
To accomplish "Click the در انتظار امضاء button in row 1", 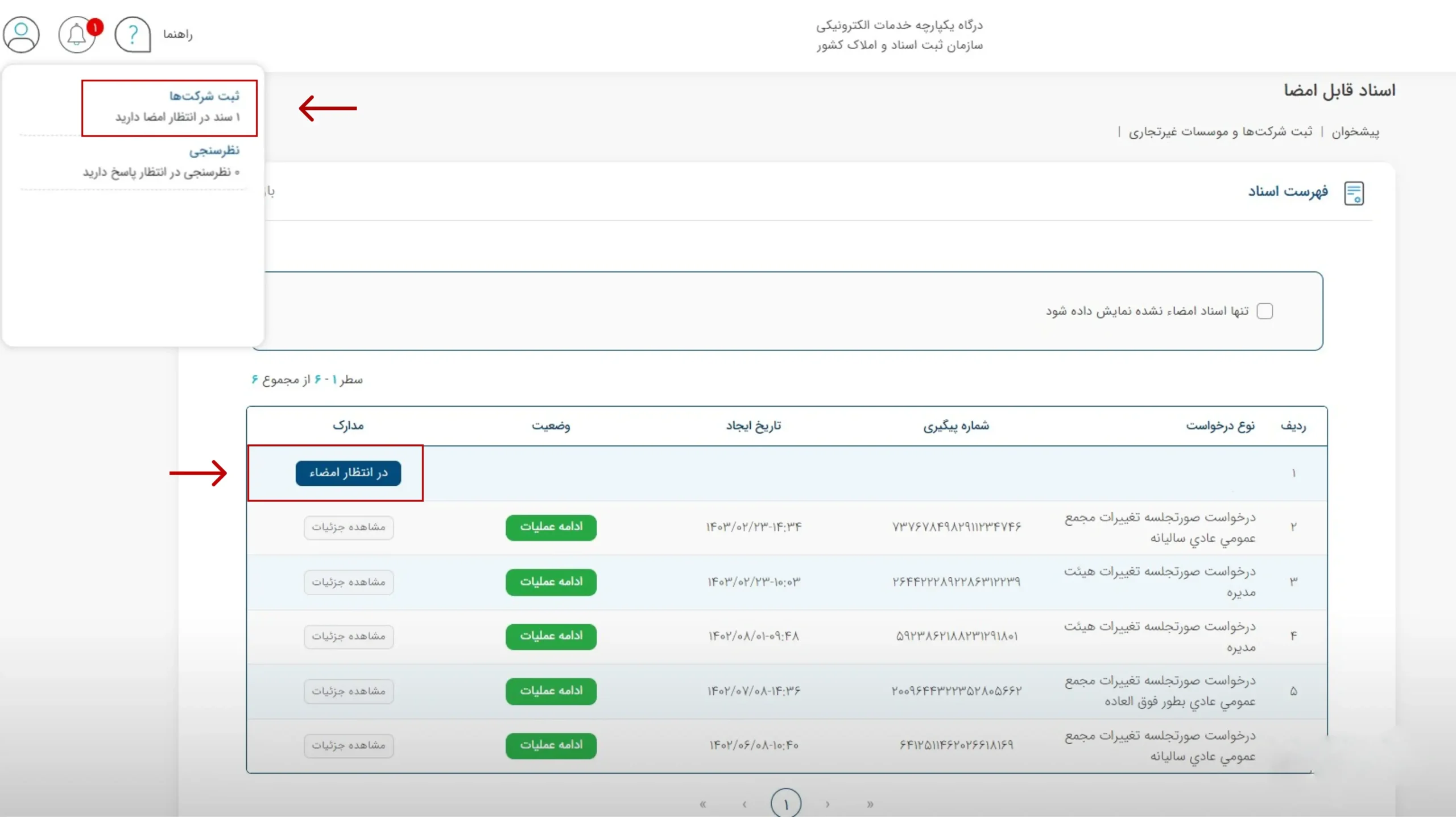I will pos(348,473).
